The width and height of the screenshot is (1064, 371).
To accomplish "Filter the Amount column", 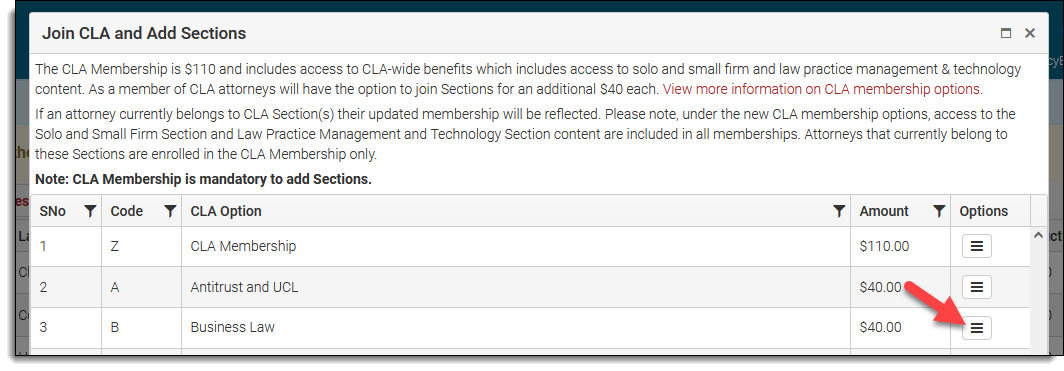I will click(x=939, y=212).
